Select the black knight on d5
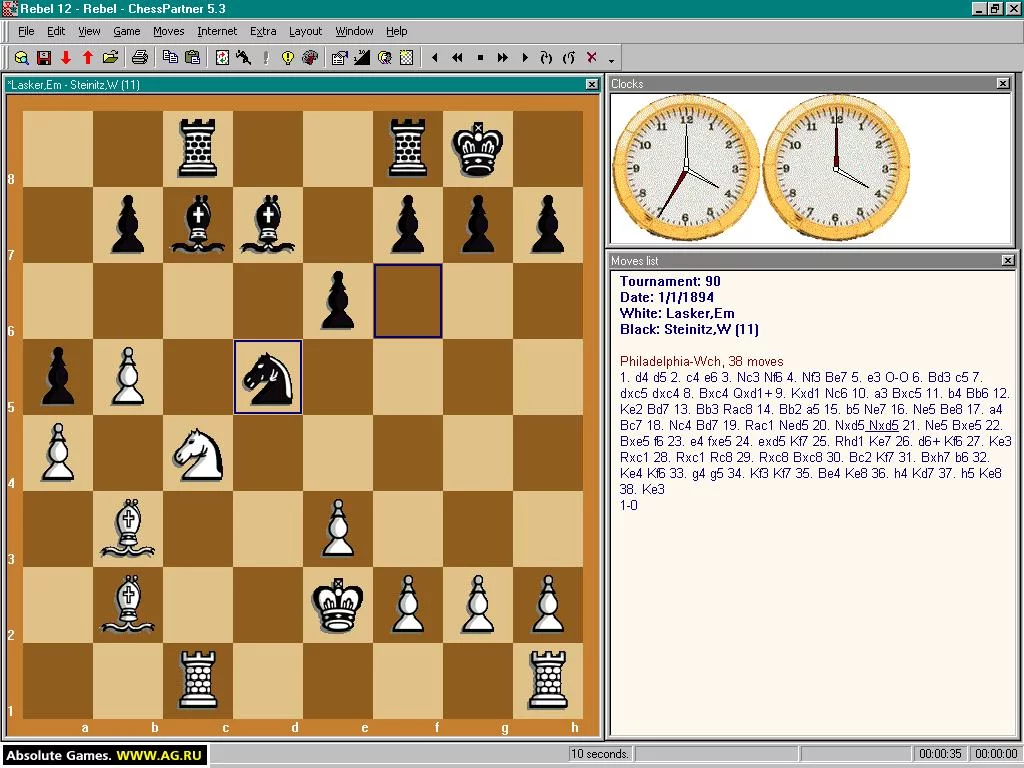This screenshot has width=1024, height=768. coord(268,377)
